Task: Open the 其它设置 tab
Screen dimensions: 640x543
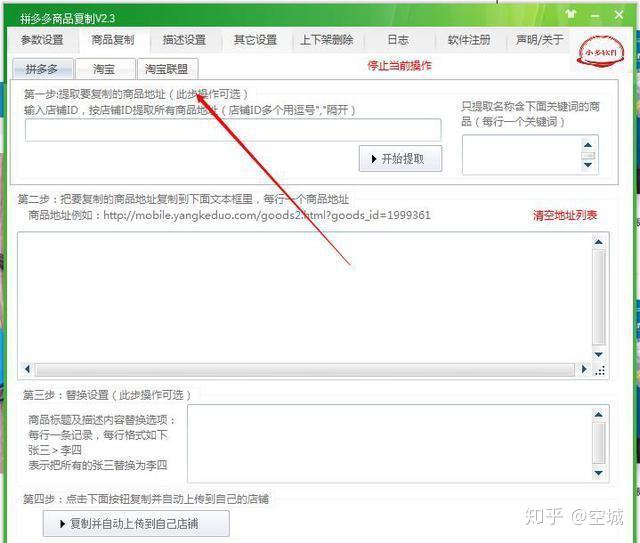Action: (256, 40)
